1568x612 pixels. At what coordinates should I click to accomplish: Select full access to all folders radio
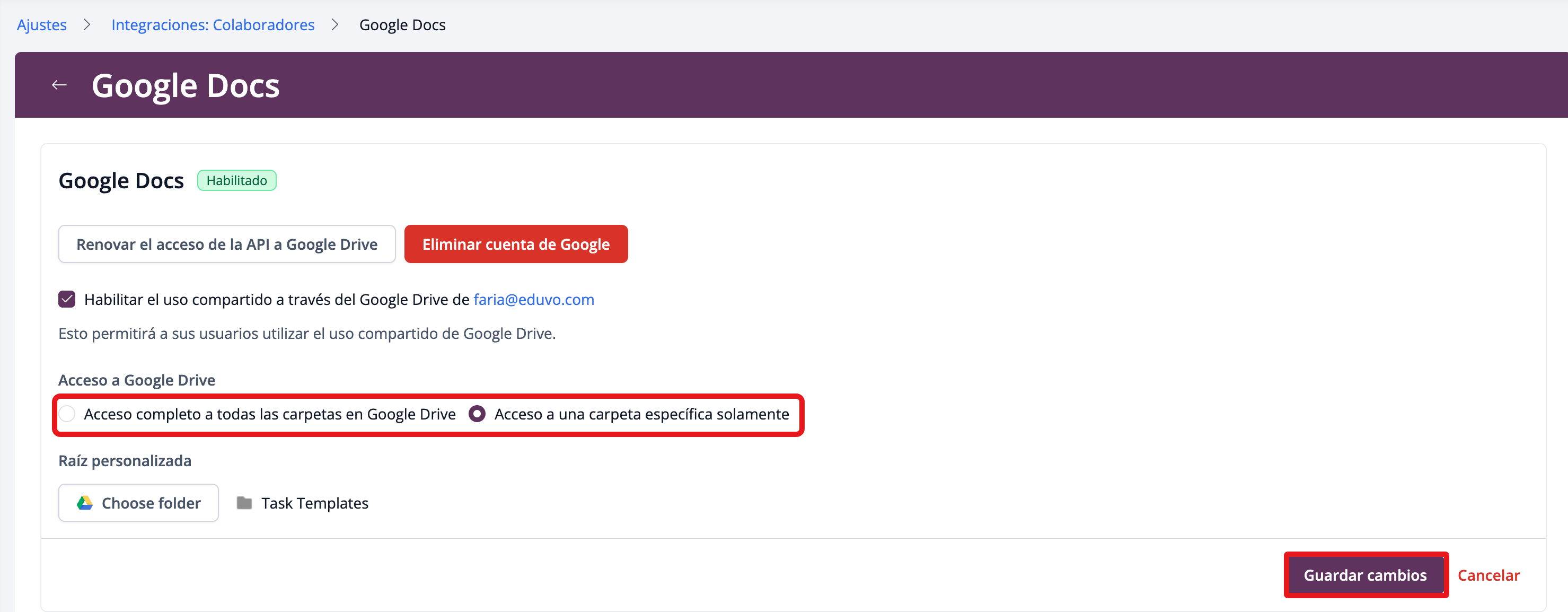(67, 414)
